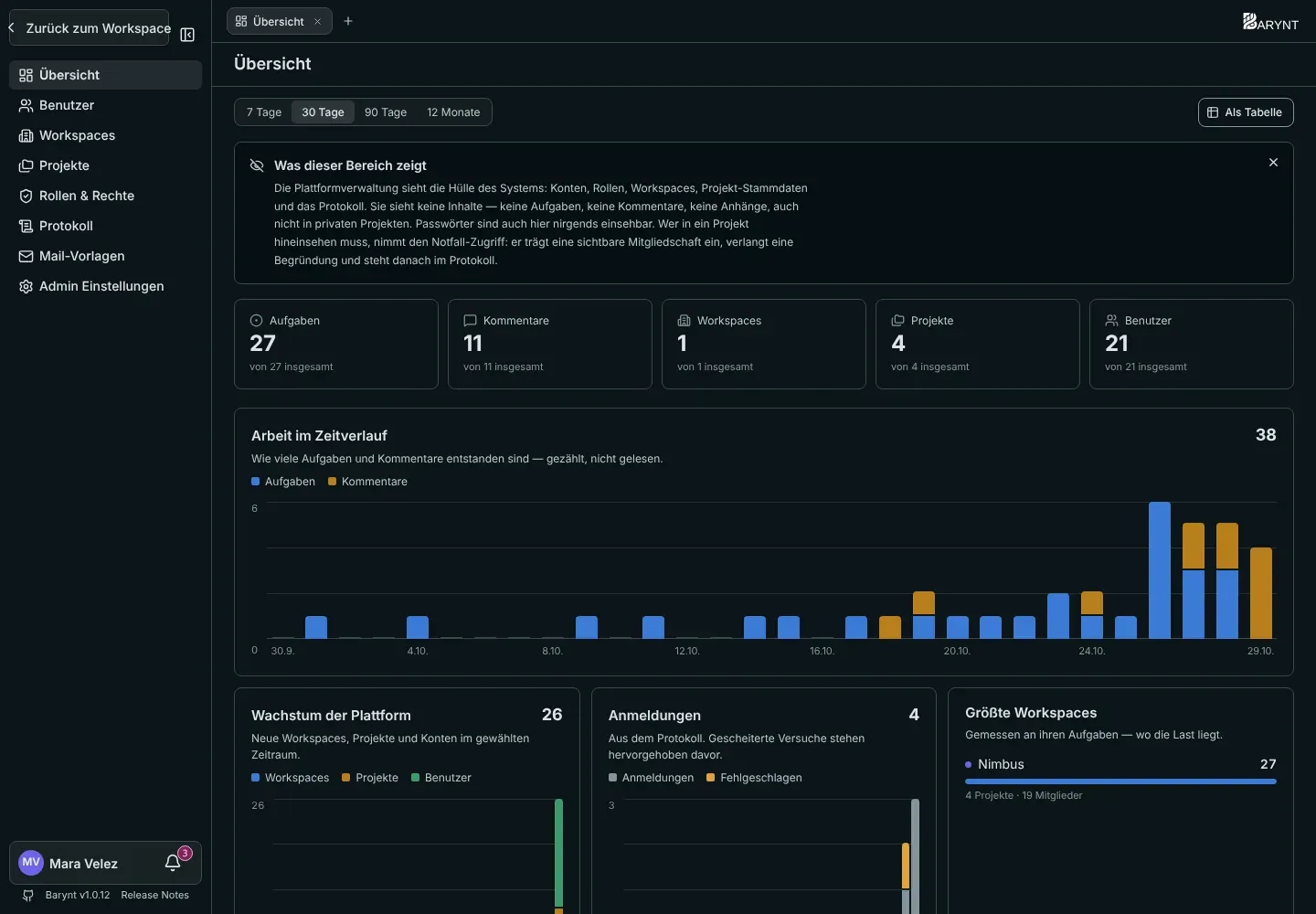Click the Barynt v1.0.12 version text
This screenshot has height=914, width=1316.
pos(78,896)
